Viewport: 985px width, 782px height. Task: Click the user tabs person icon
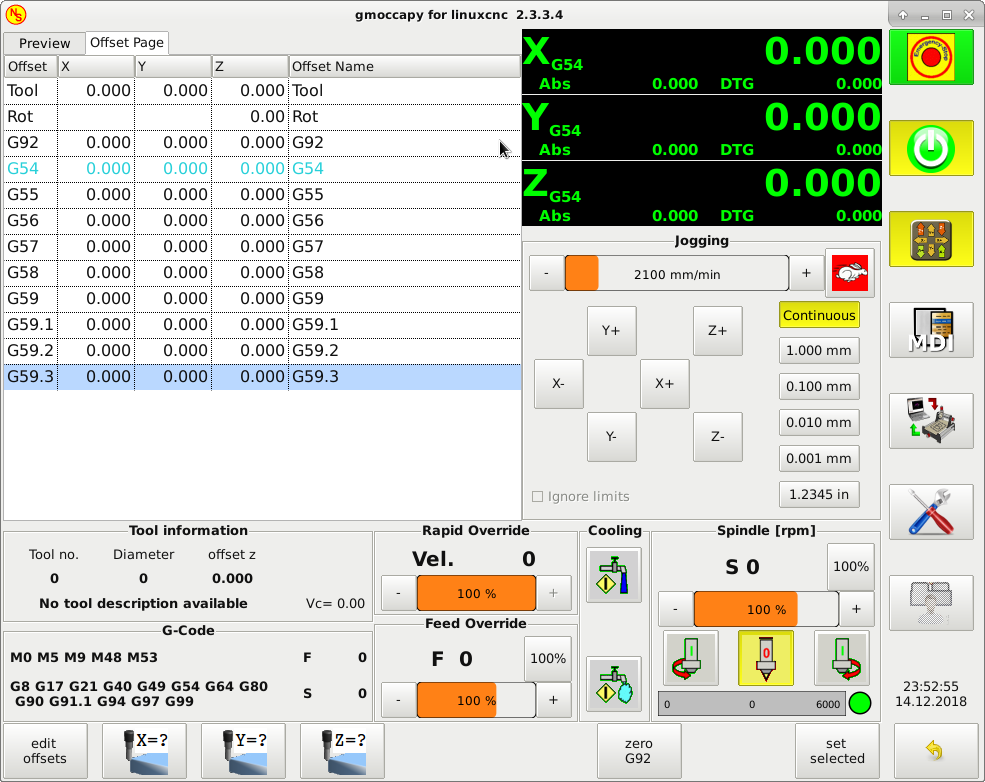(x=931, y=602)
